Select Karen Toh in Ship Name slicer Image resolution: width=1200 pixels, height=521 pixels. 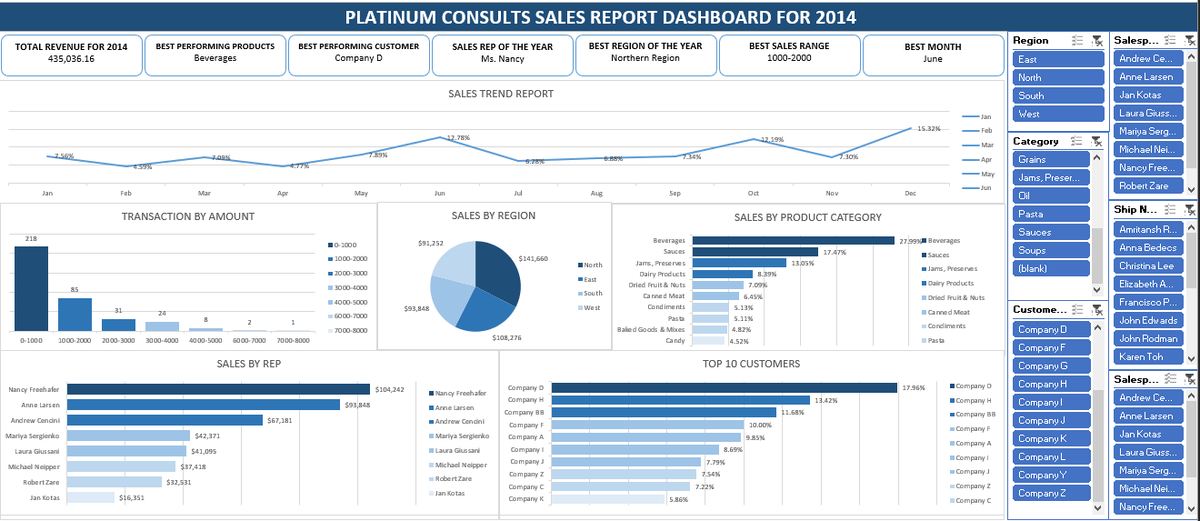(x=1147, y=357)
